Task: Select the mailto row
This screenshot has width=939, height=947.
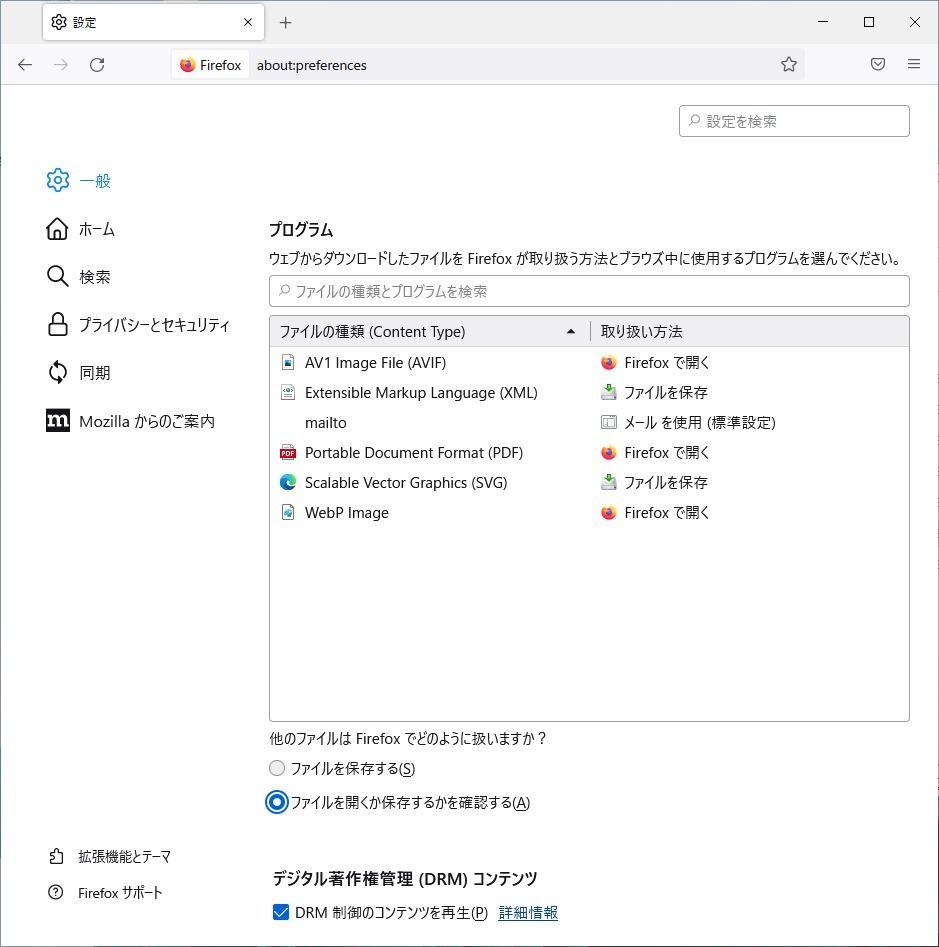Action: 589,423
